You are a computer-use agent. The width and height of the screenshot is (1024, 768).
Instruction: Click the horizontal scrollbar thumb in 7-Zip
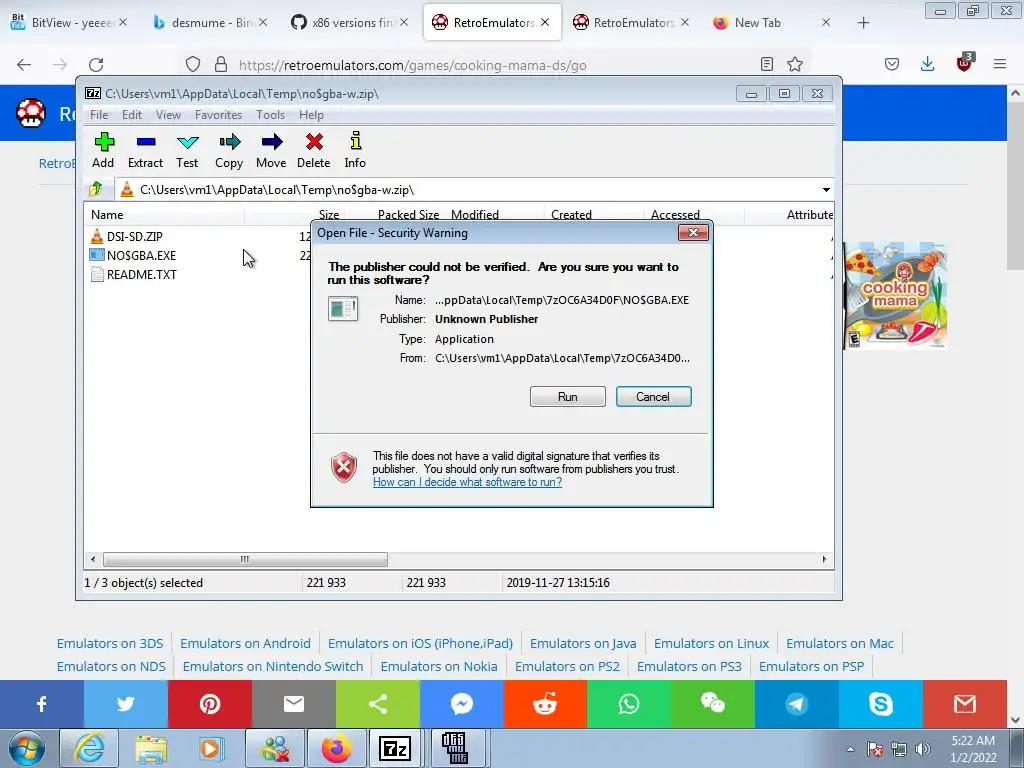[245, 560]
